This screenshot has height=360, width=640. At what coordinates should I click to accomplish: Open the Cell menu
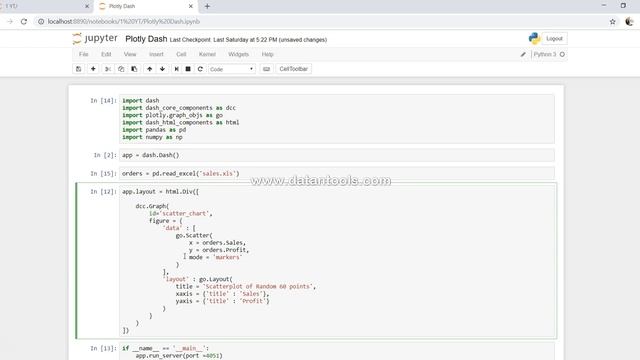pyautogui.click(x=181, y=54)
